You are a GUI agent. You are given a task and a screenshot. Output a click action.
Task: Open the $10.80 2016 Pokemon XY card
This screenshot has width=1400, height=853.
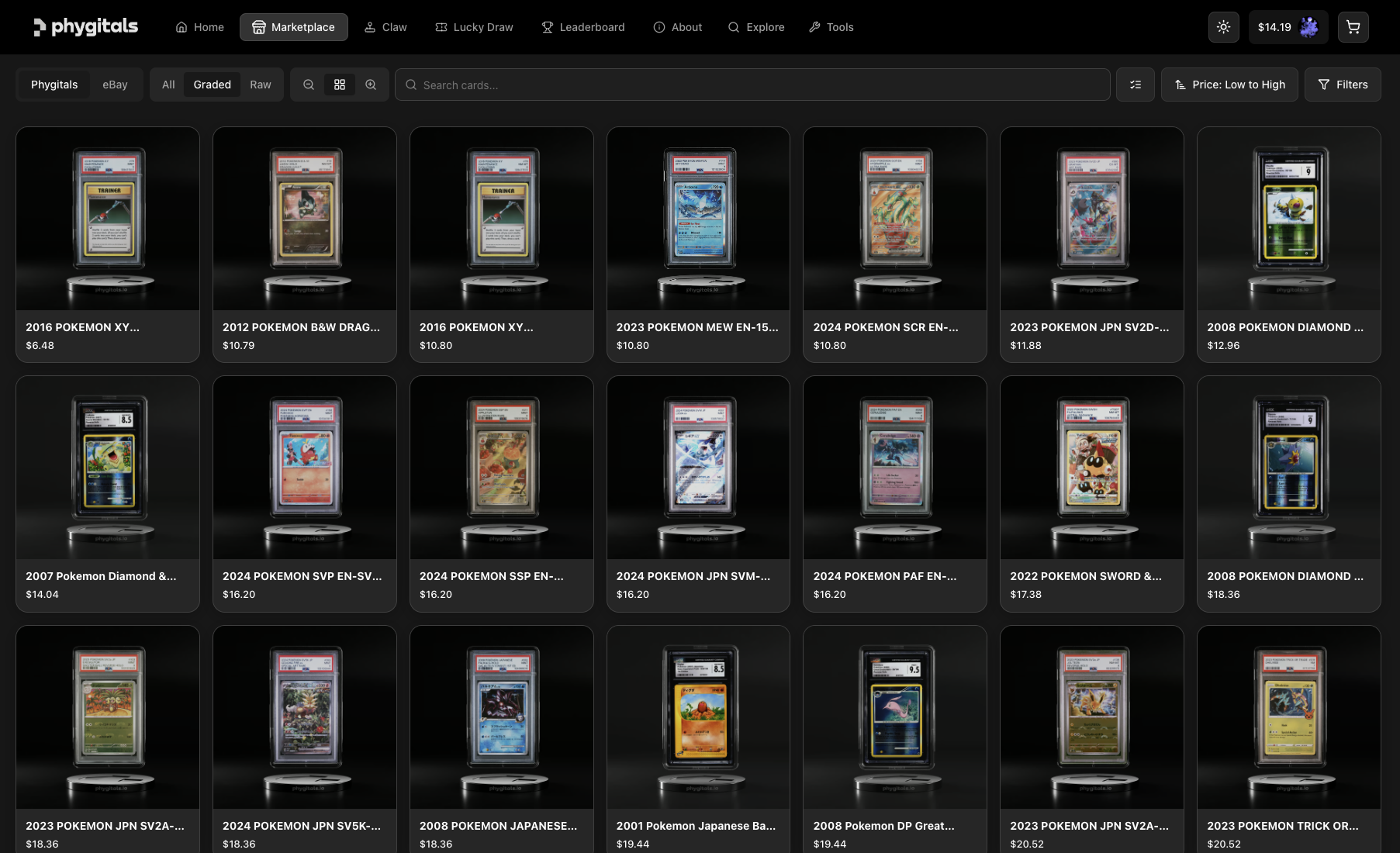coord(502,244)
